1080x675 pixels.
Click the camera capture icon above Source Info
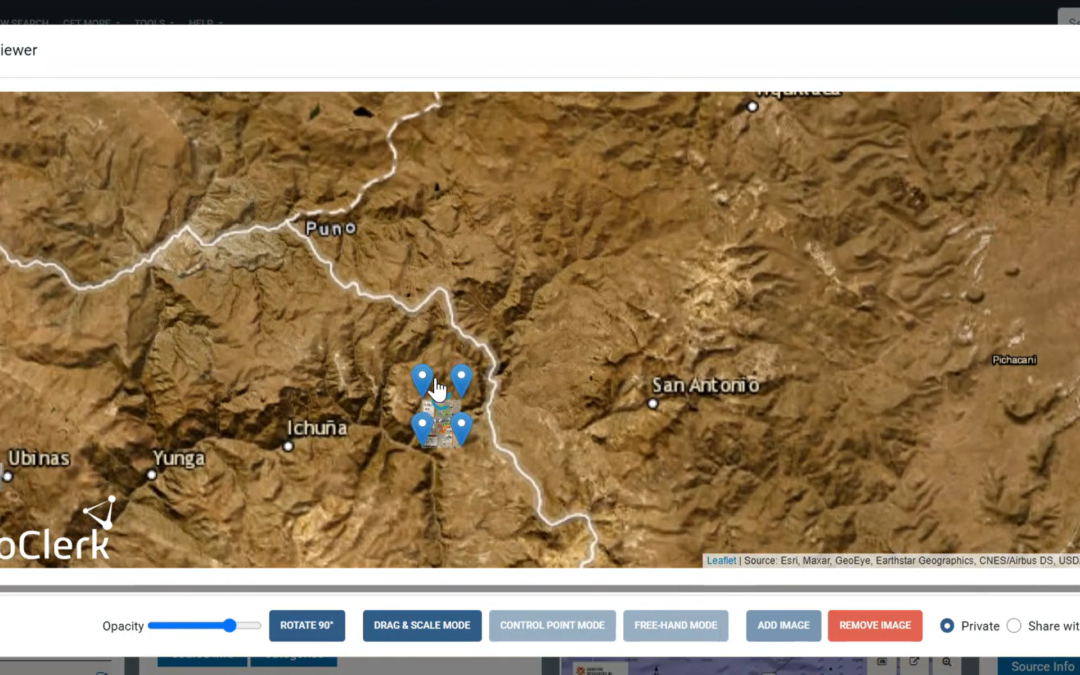tap(882, 661)
